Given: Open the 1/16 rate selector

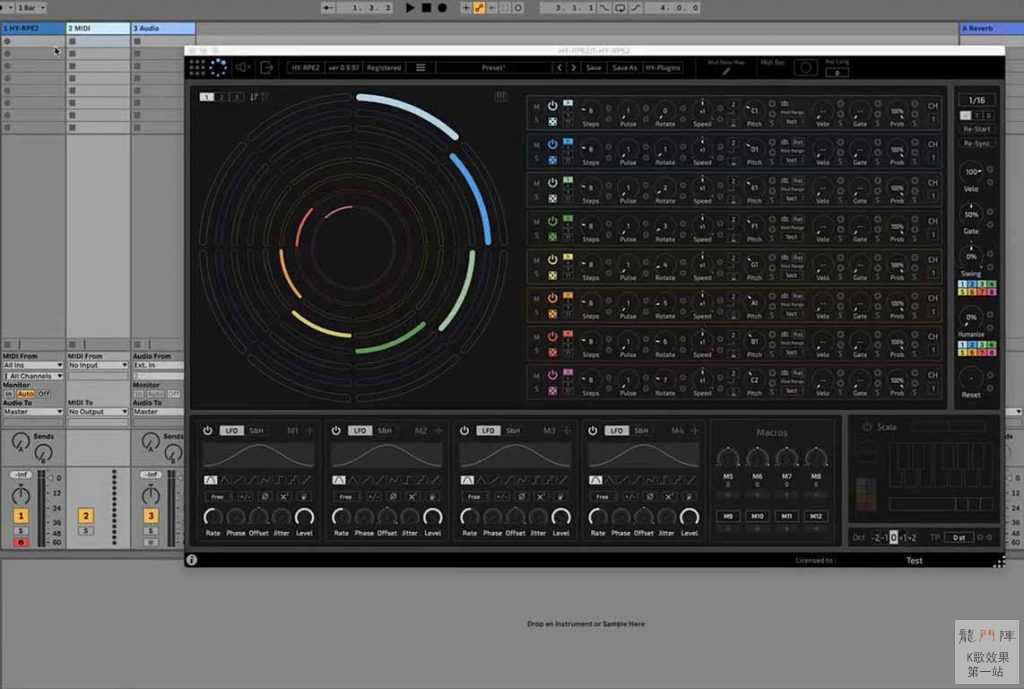Looking at the screenshot, I should point(977,100).
